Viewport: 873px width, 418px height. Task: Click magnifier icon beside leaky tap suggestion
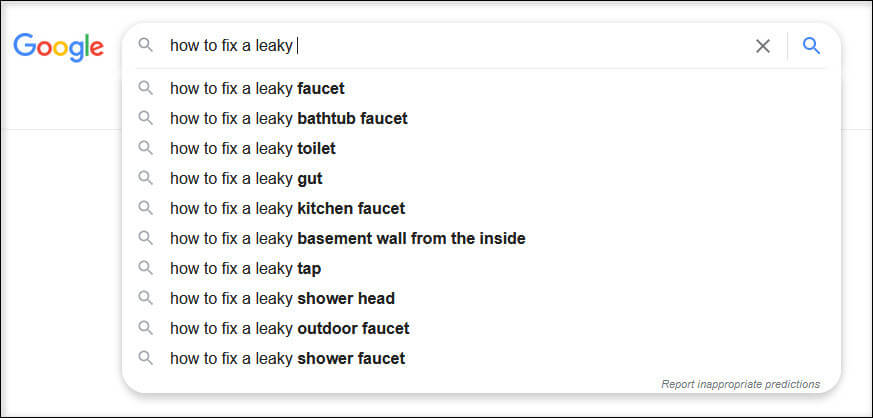[145, 268]
